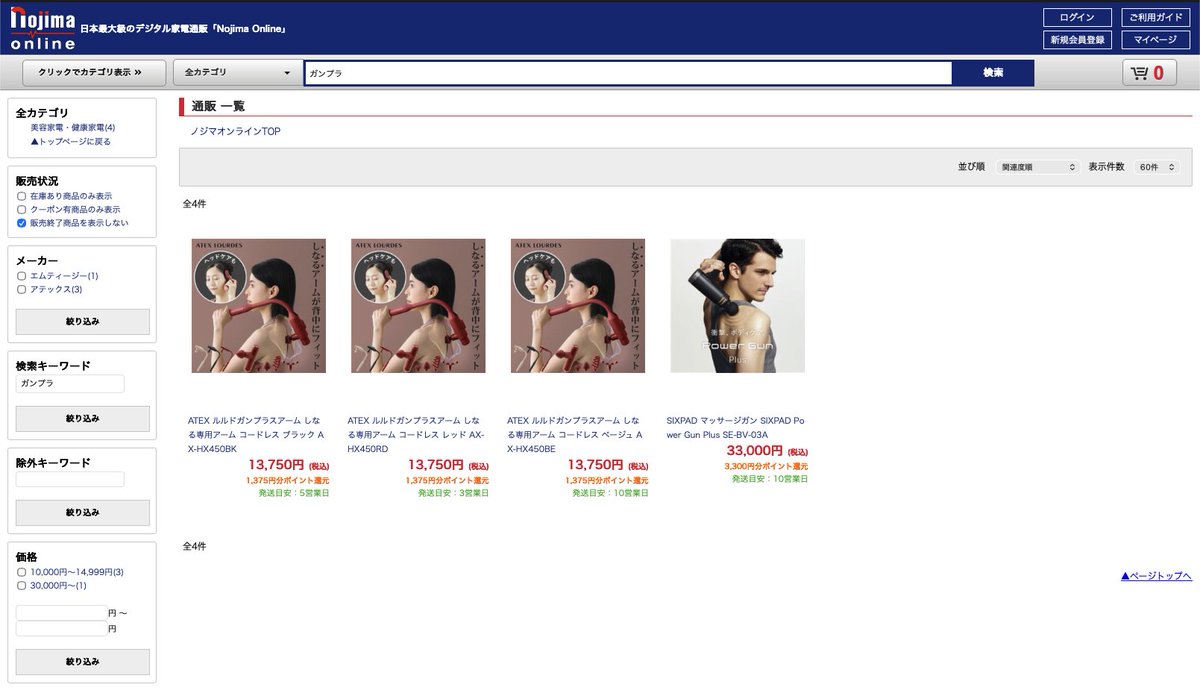Screen dimensions: 1200x696
Task: Click the ログイン button
Action: coord(1077,17)
